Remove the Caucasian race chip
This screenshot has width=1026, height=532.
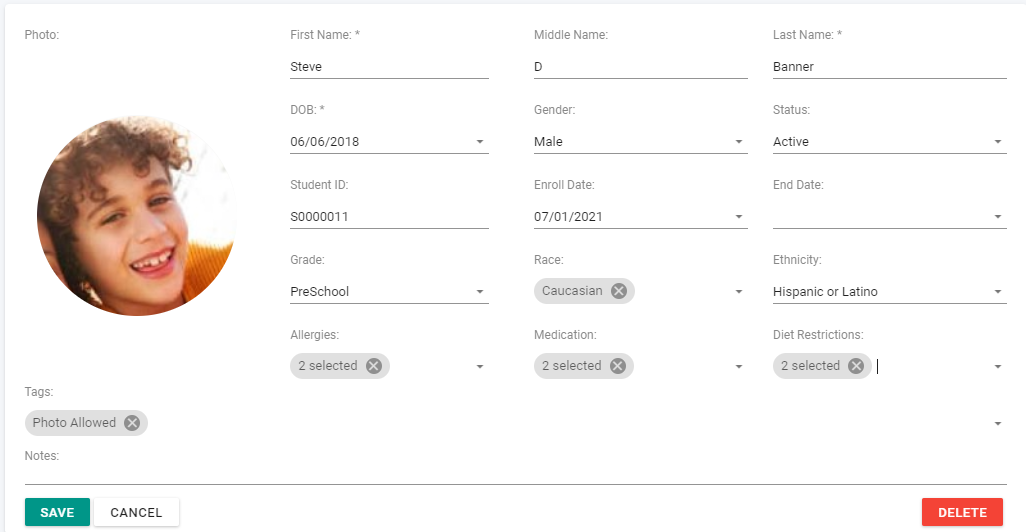(618, 291)
